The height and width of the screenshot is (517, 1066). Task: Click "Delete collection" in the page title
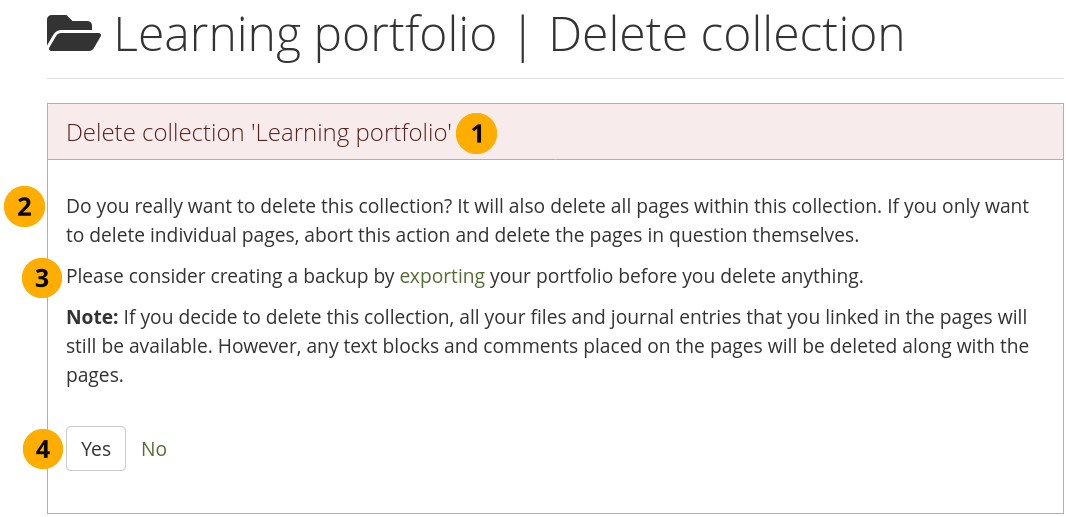pos(726,35)
